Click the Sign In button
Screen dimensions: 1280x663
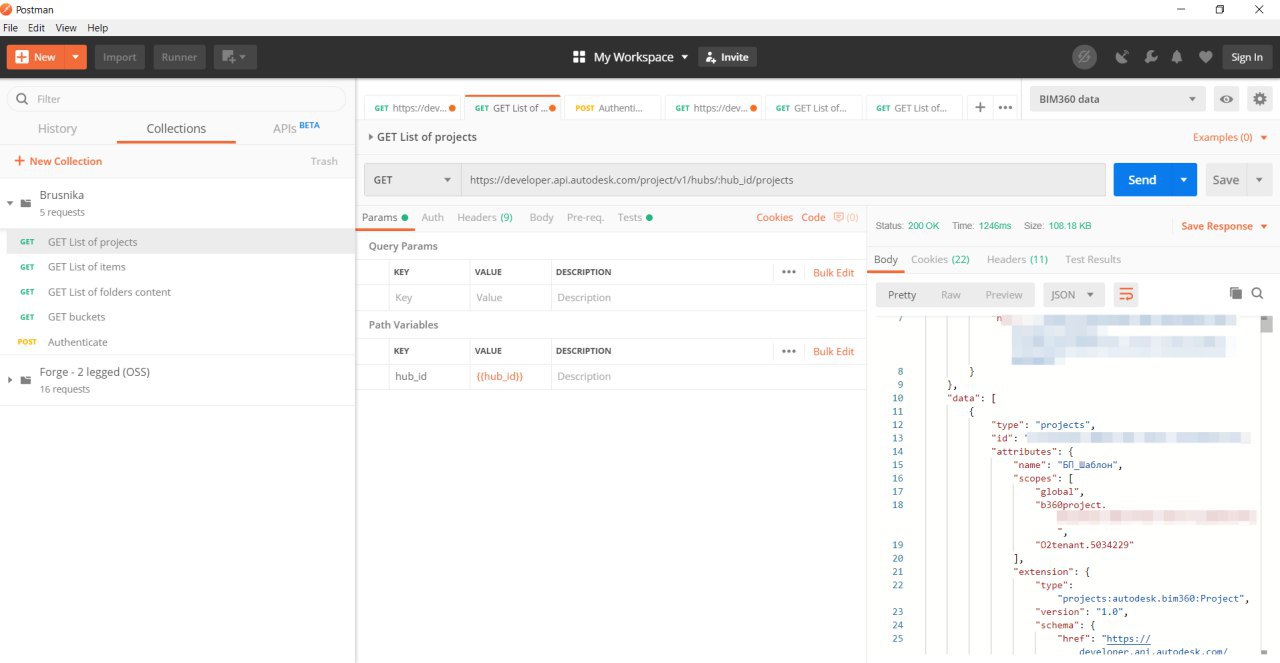tap(1247, 57)
